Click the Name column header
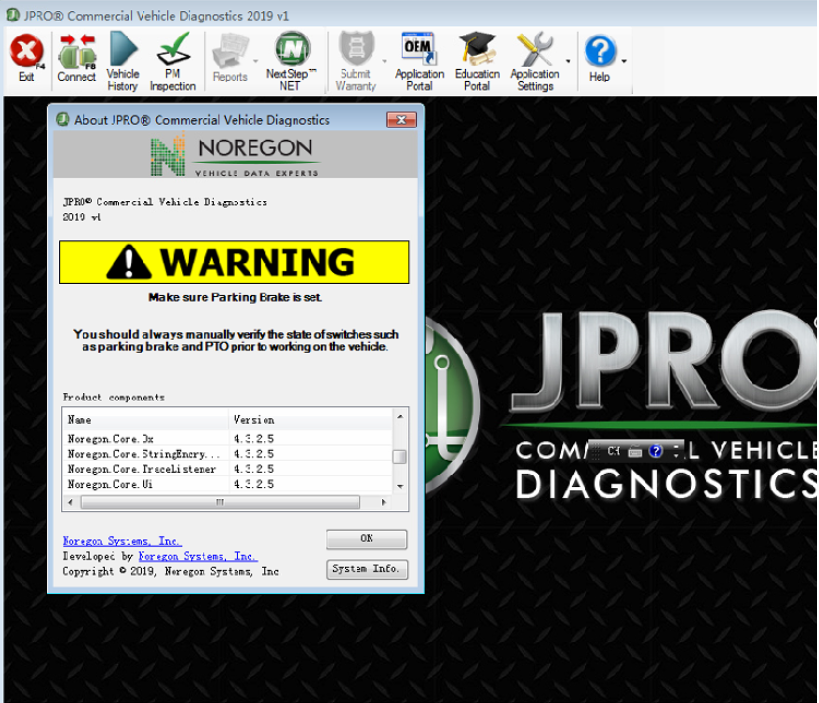Screen dimensions: 819x703 pos(145,419)
